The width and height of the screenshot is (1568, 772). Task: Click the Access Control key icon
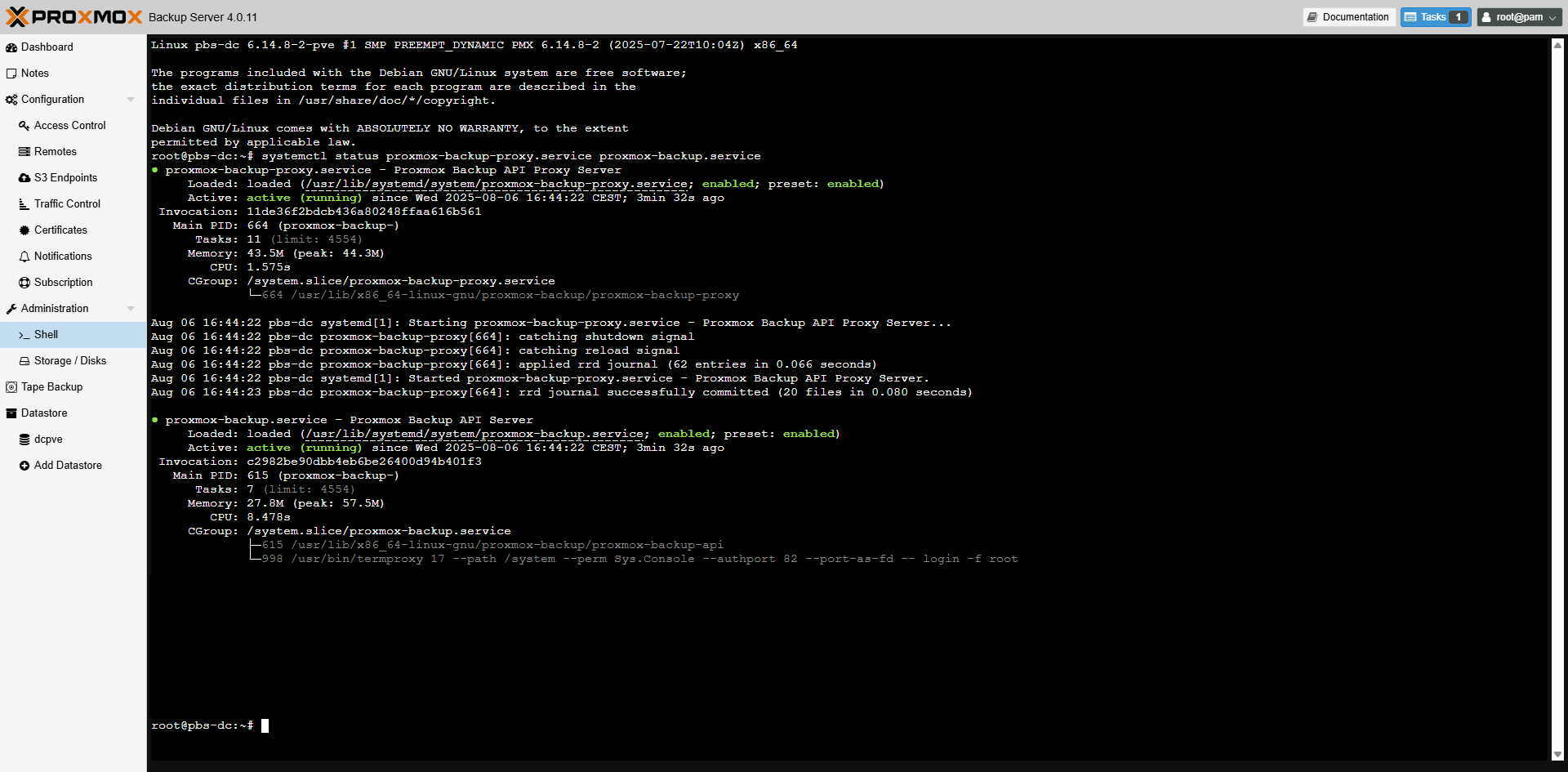click(24, 126)
